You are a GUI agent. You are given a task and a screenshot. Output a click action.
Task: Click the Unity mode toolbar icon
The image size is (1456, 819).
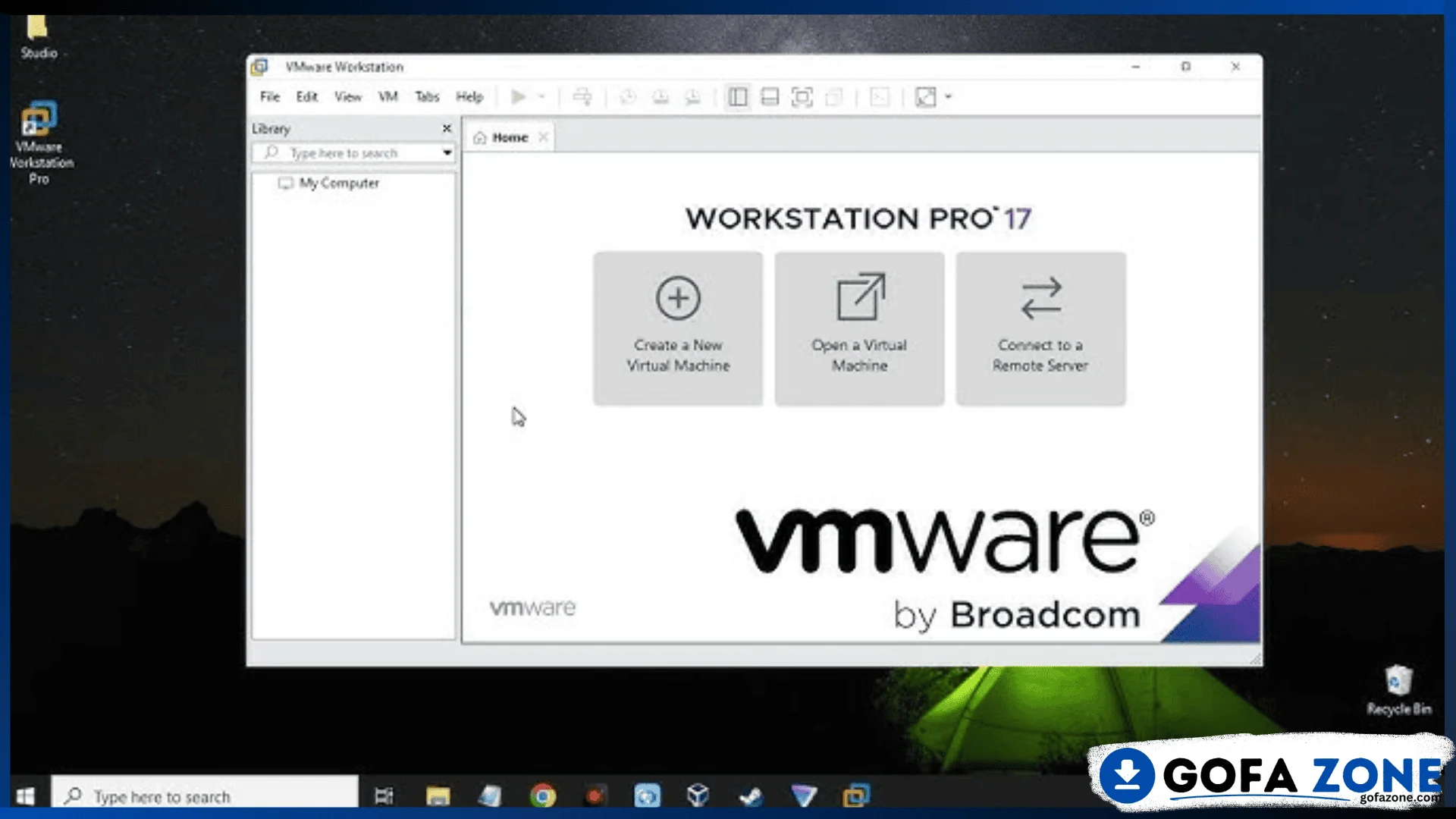834,97
